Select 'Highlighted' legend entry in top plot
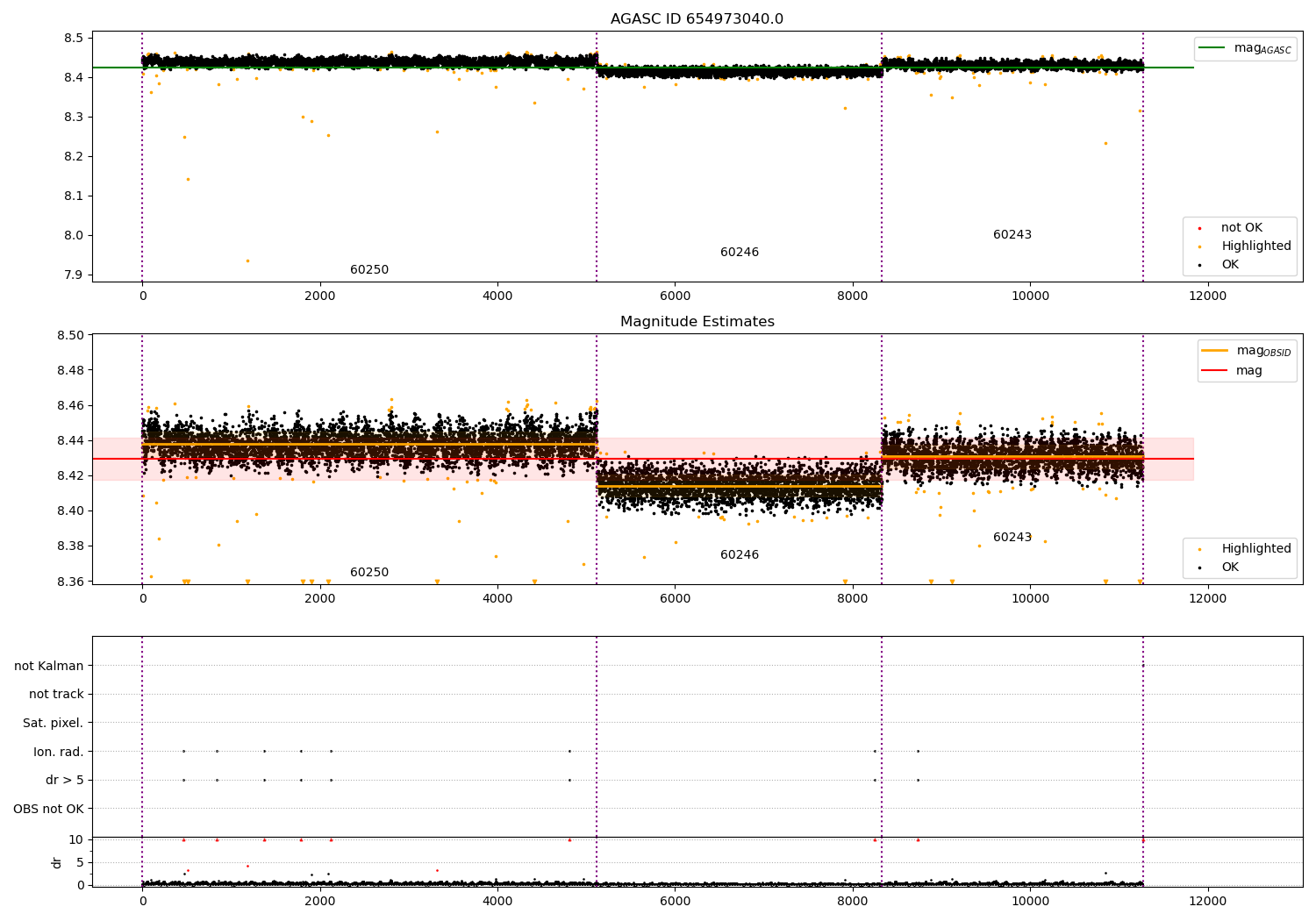 click(1255, 246)
